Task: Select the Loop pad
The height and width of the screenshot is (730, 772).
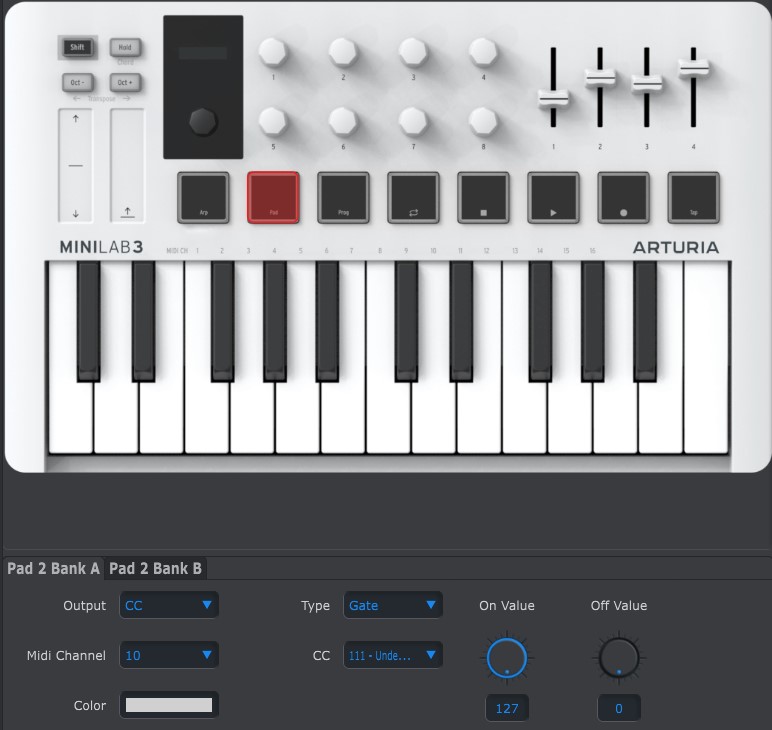Action: click(x=413, y=197)
